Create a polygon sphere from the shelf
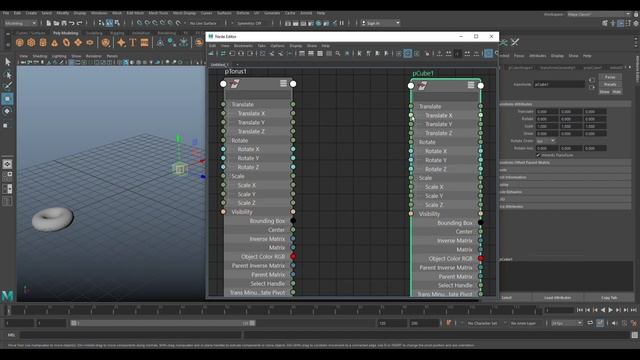Viewport: 640px width, 360px height. 19,42
